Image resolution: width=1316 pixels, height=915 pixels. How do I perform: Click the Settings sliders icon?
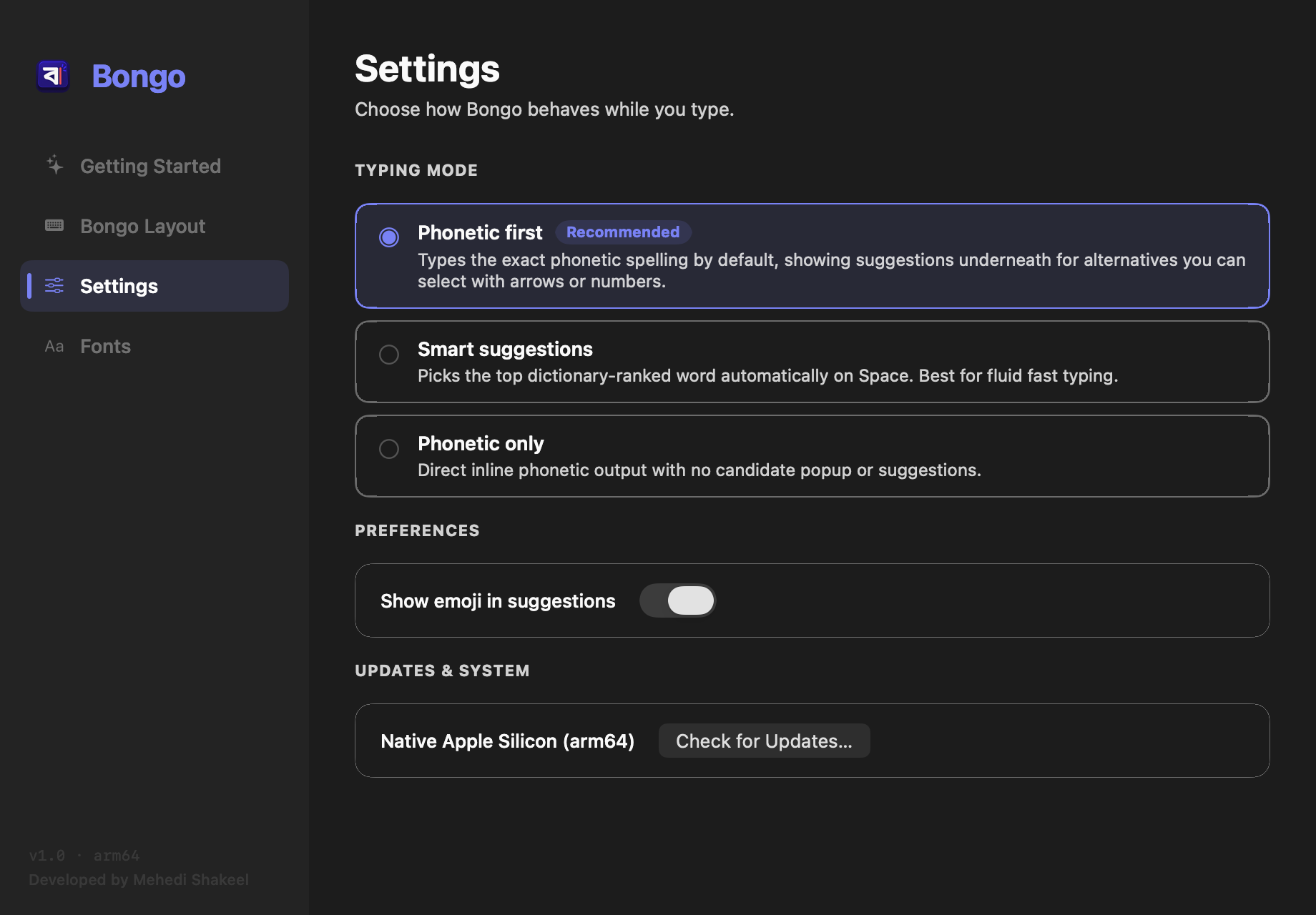coord(54,286)
